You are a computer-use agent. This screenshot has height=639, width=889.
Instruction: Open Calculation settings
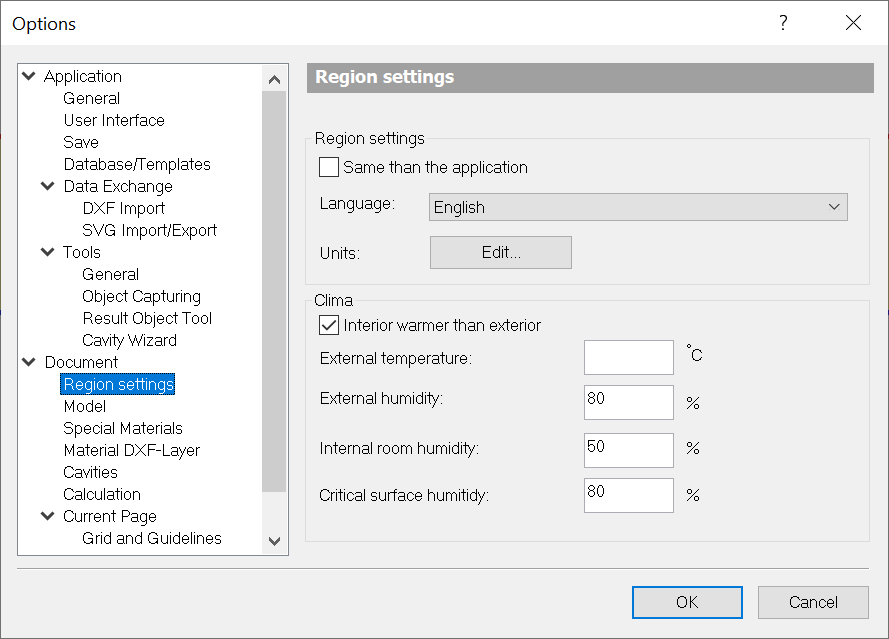pyautogui.click(x=102, y=494)
